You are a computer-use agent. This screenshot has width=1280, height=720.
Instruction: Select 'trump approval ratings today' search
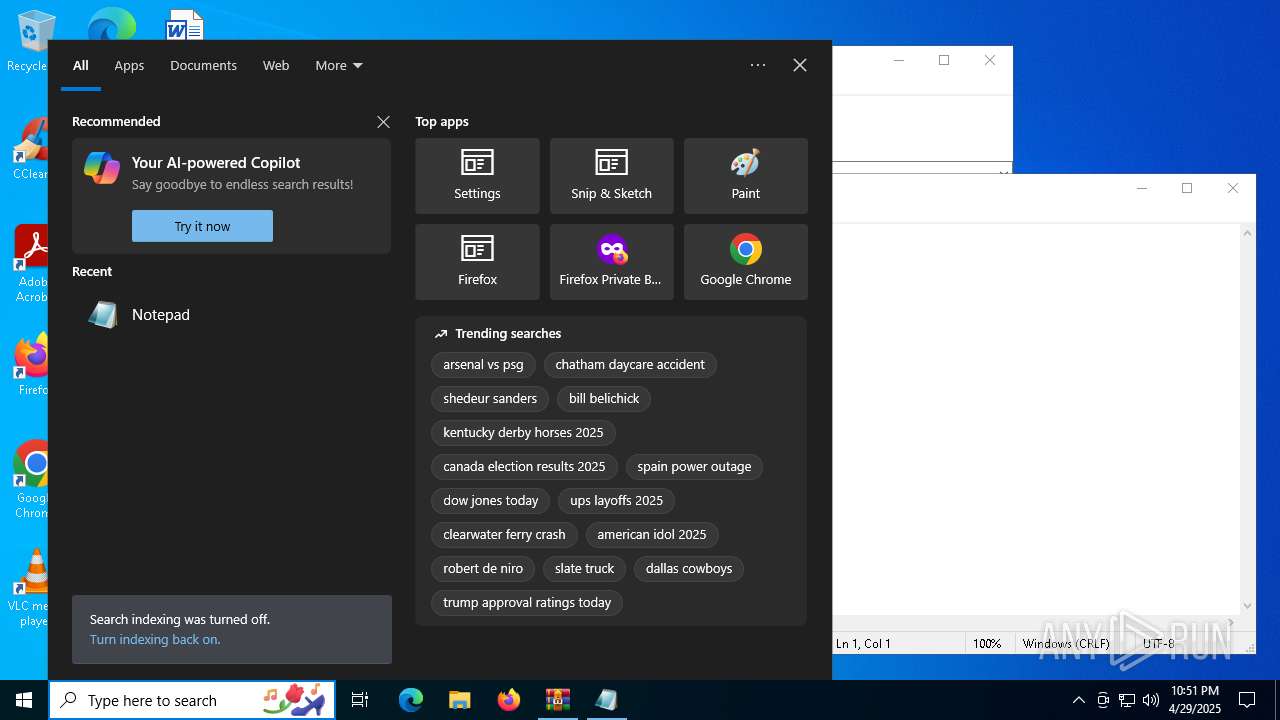[527, 603]
